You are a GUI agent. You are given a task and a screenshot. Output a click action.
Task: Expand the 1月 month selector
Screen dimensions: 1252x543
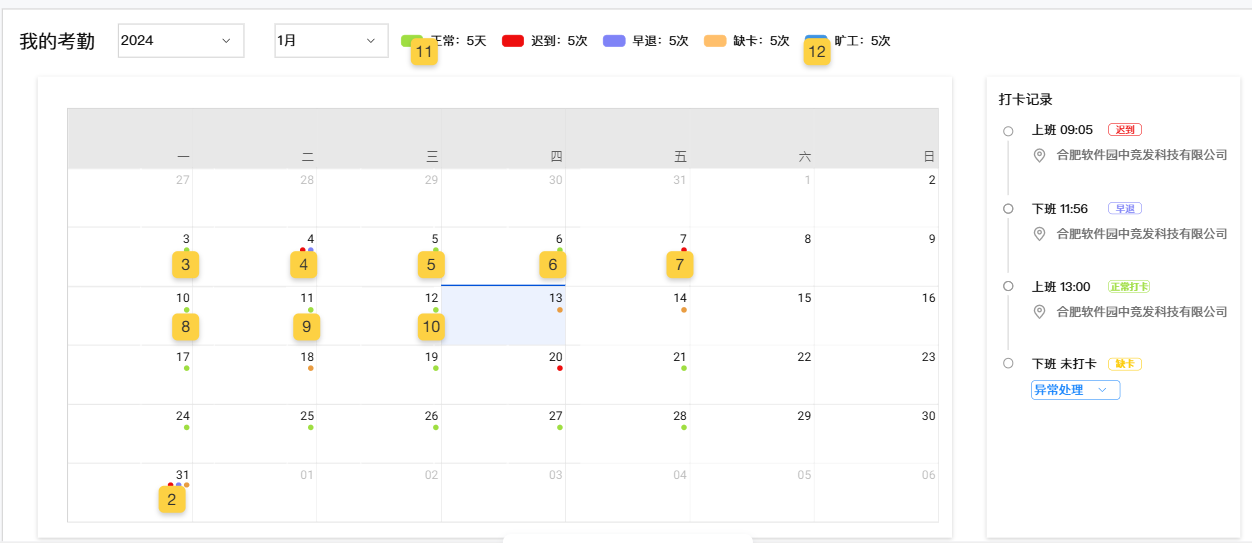[331, 41]
